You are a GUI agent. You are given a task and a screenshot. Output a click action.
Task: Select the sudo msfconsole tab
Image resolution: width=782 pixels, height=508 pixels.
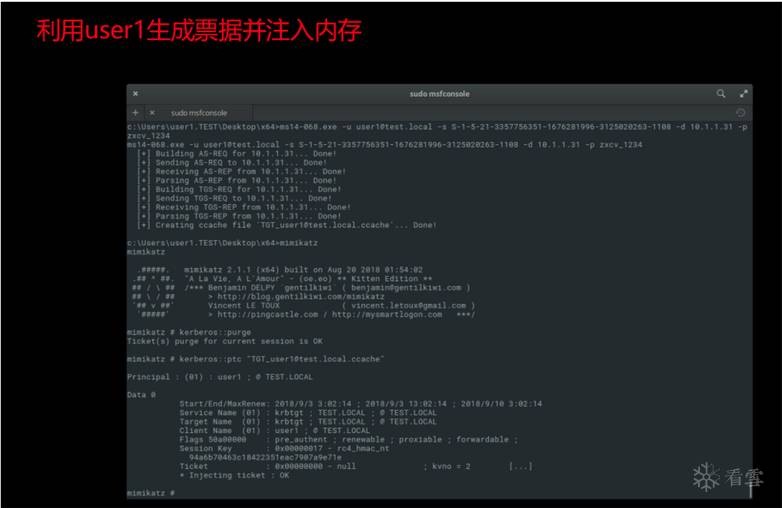pyautogui.click(x=199, y=113)
